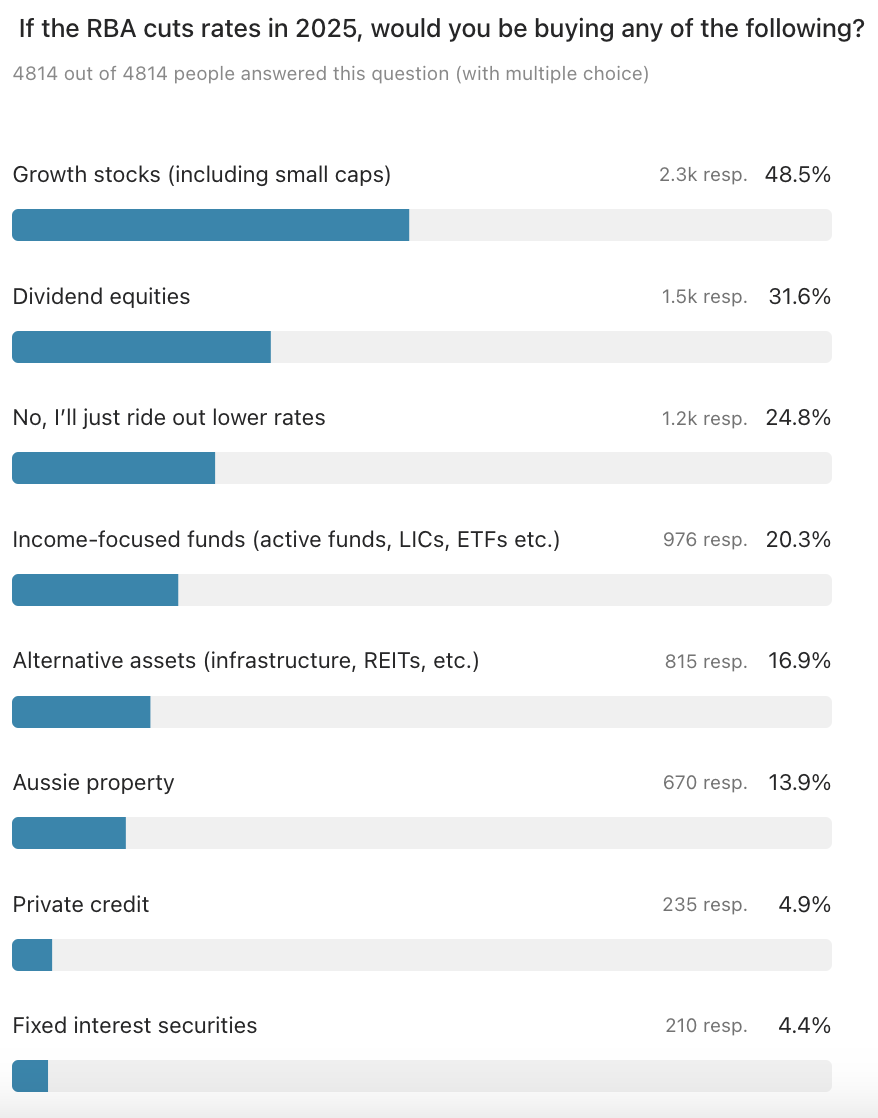Click the "4814 out of 4814 people answered" subtitle
Image resolution: width=878 pixels, height=1118 pixels.
click(x=331, y=74)
